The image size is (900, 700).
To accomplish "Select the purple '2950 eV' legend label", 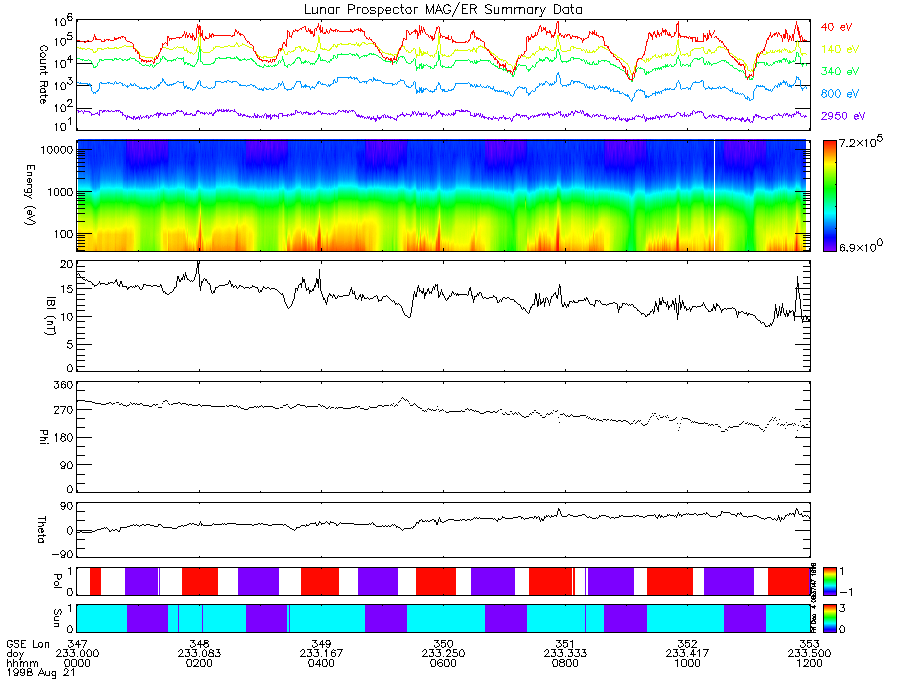I will [843, 116].
